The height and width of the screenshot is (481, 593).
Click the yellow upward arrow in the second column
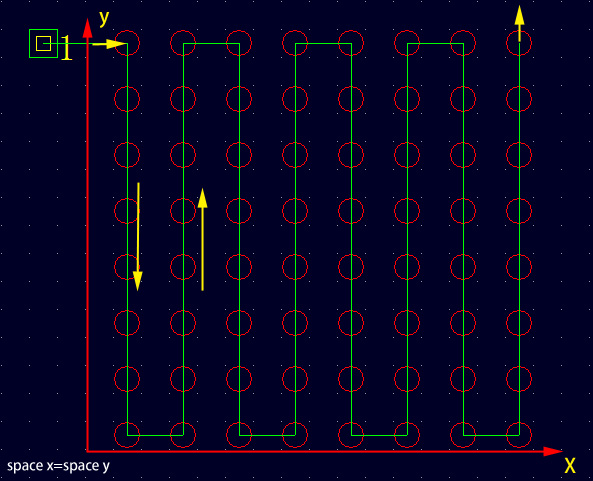tap(203, 239)
